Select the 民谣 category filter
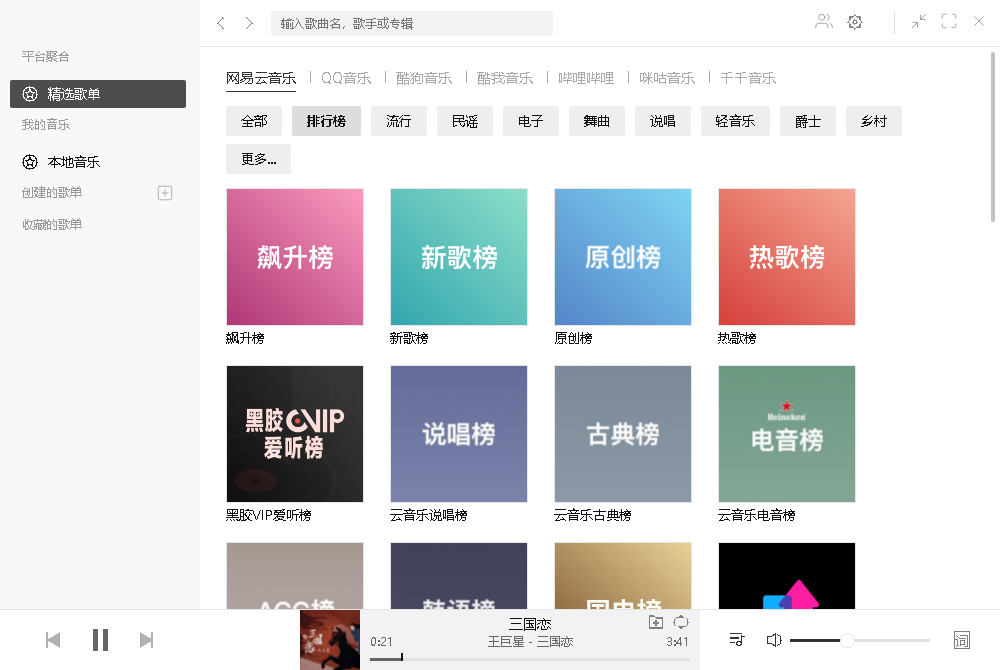 point(465,121)
